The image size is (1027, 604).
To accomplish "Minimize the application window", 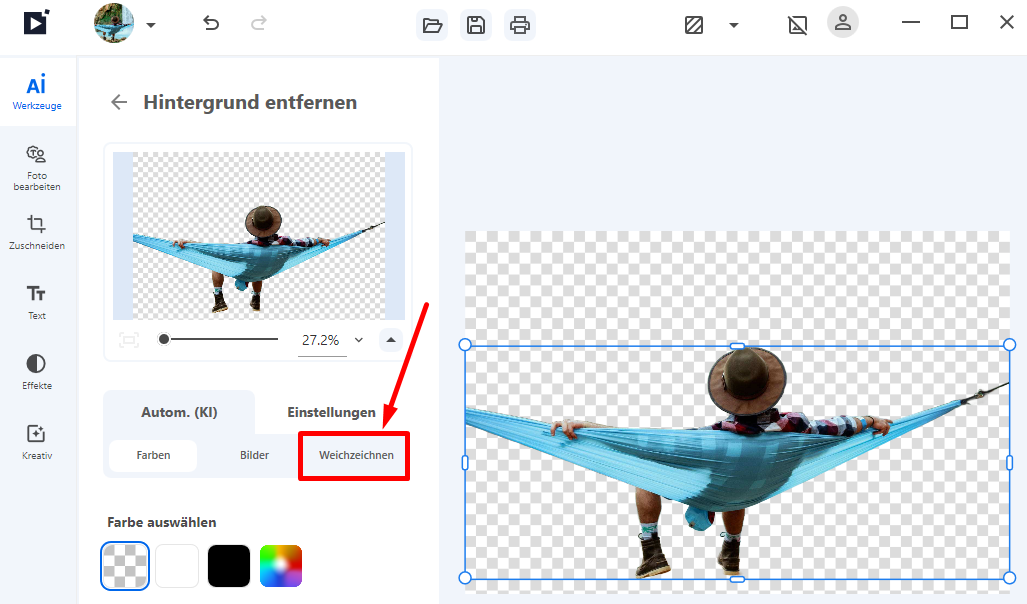I will click(910, 22).
